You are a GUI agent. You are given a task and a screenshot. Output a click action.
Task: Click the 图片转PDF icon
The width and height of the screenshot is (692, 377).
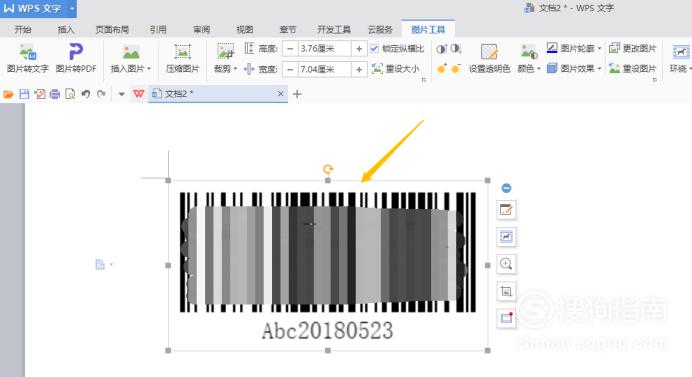coord(76,52)
